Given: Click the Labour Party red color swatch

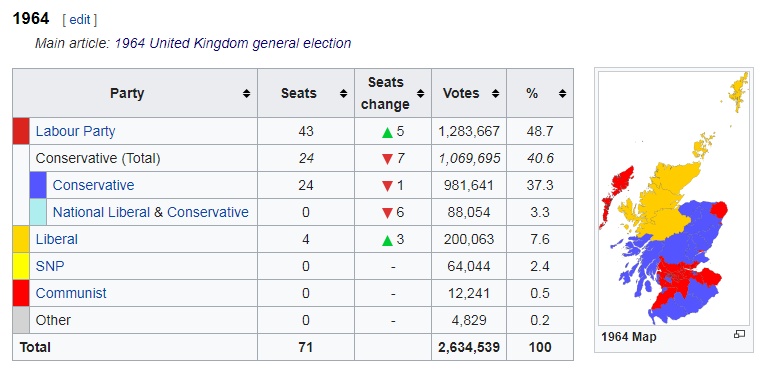Looking at the screenshot, I should pyautogui.click(x=21, y=131).
